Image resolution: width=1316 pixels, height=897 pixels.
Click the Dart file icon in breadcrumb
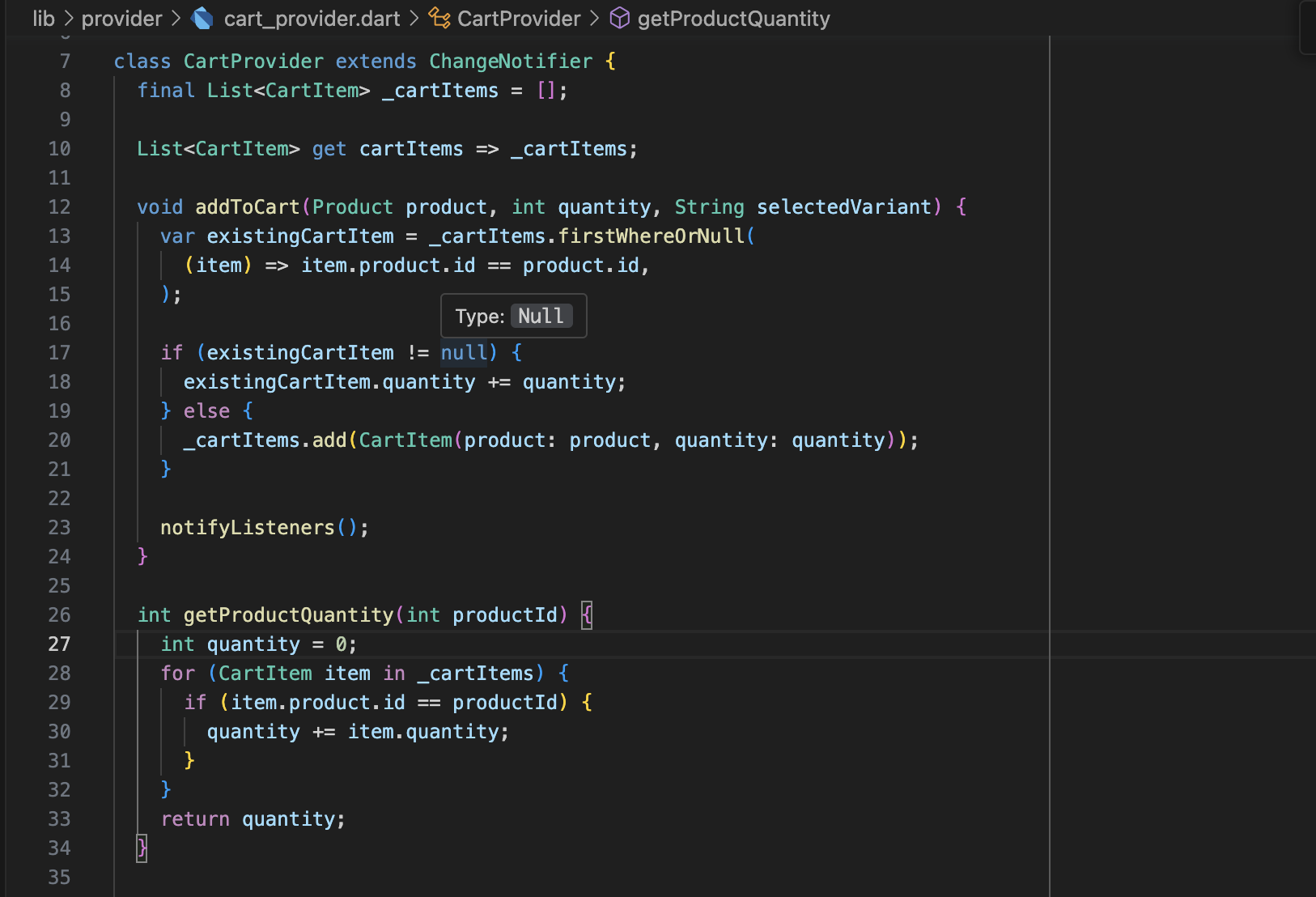pyautogui.click(x=202, y=19)
